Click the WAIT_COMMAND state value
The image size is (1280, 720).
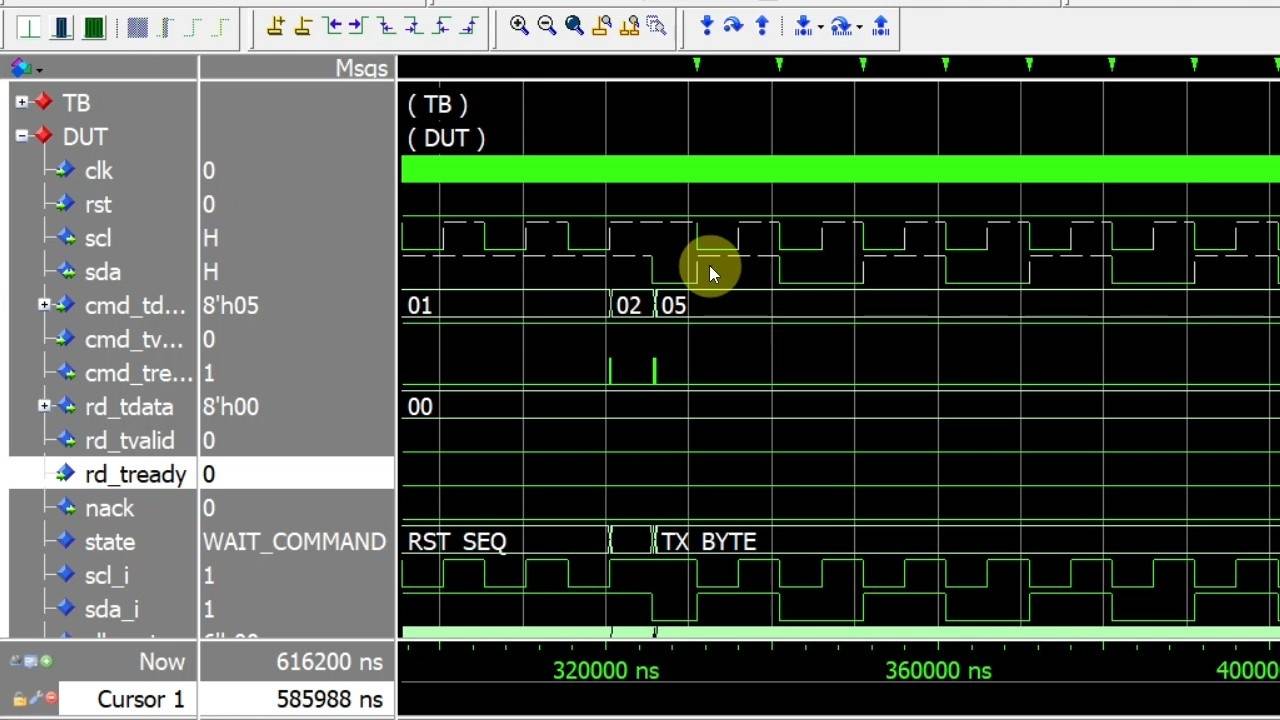(x=294, y=542)
